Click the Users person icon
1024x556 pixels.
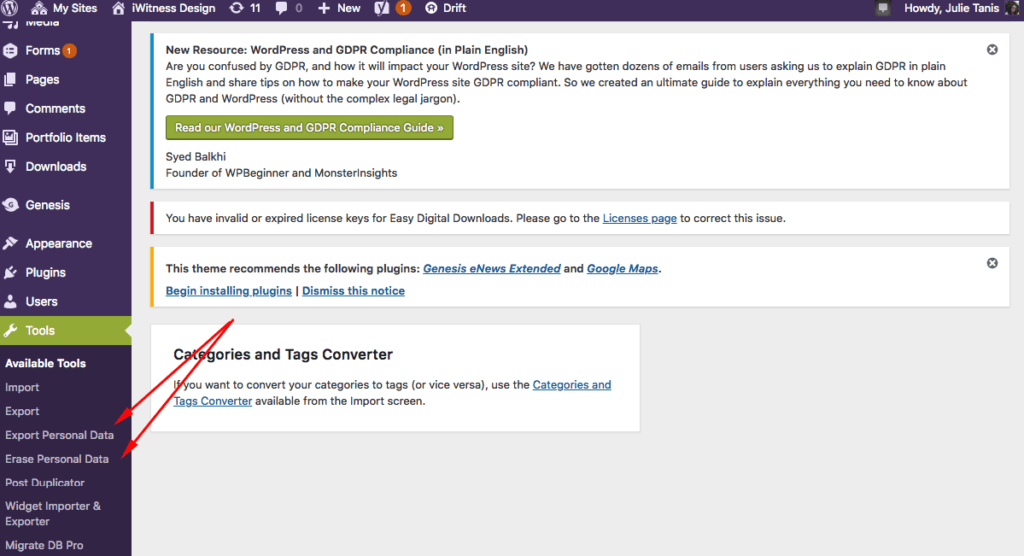pos(10,301)
